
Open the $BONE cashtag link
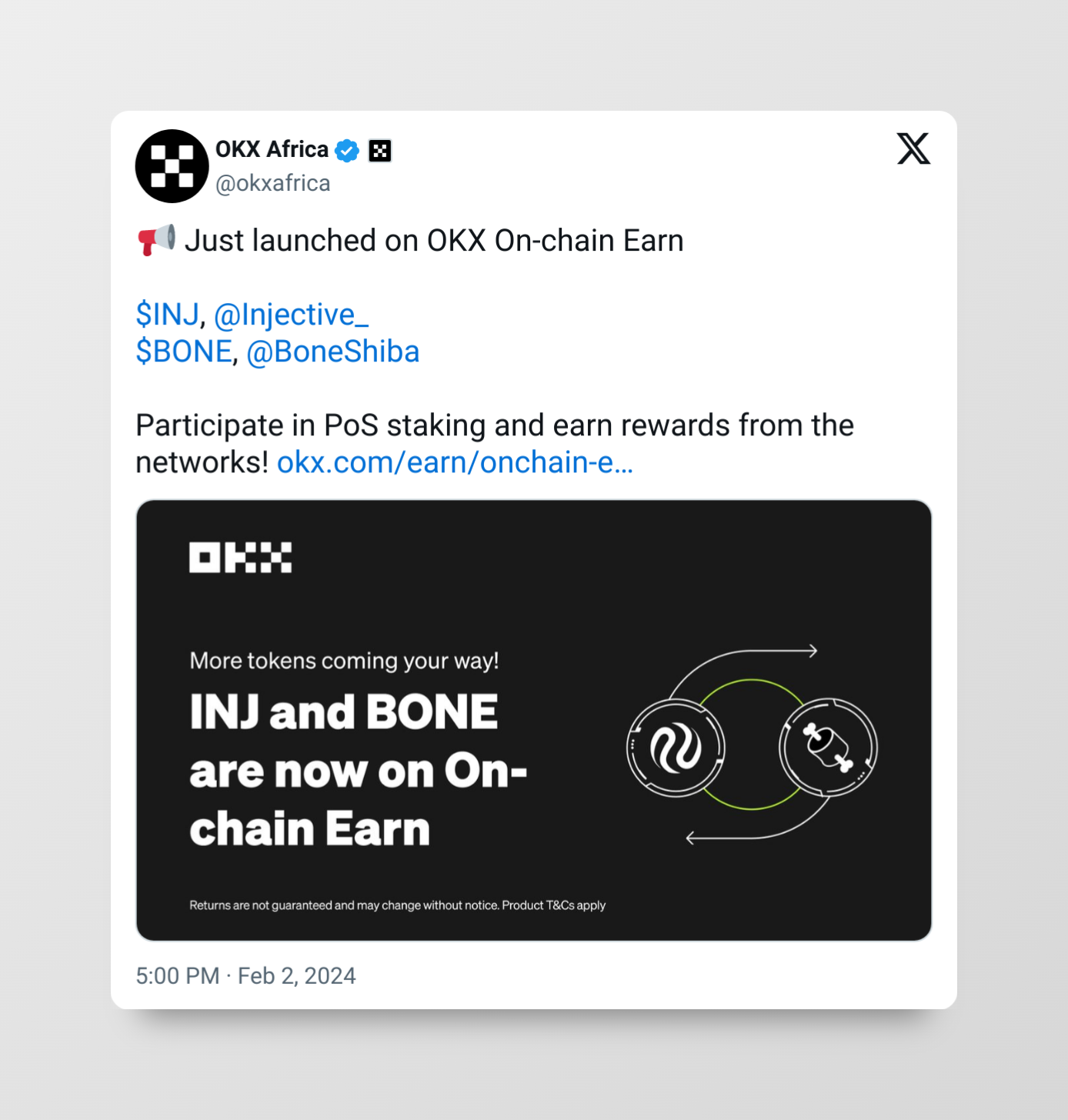[x=184, y=352]
